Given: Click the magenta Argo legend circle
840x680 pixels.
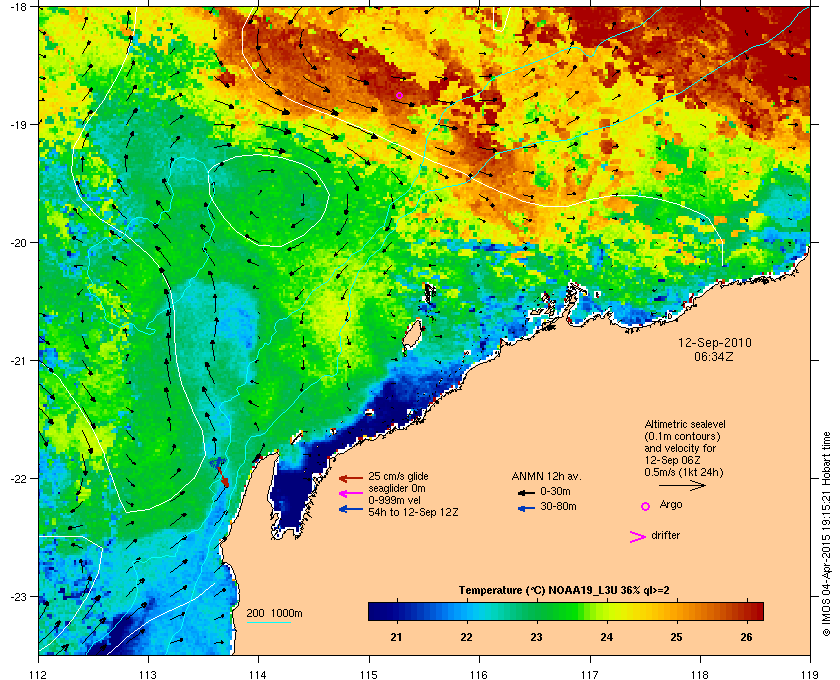Looking at the screenshot, I should tap(646, 506).
